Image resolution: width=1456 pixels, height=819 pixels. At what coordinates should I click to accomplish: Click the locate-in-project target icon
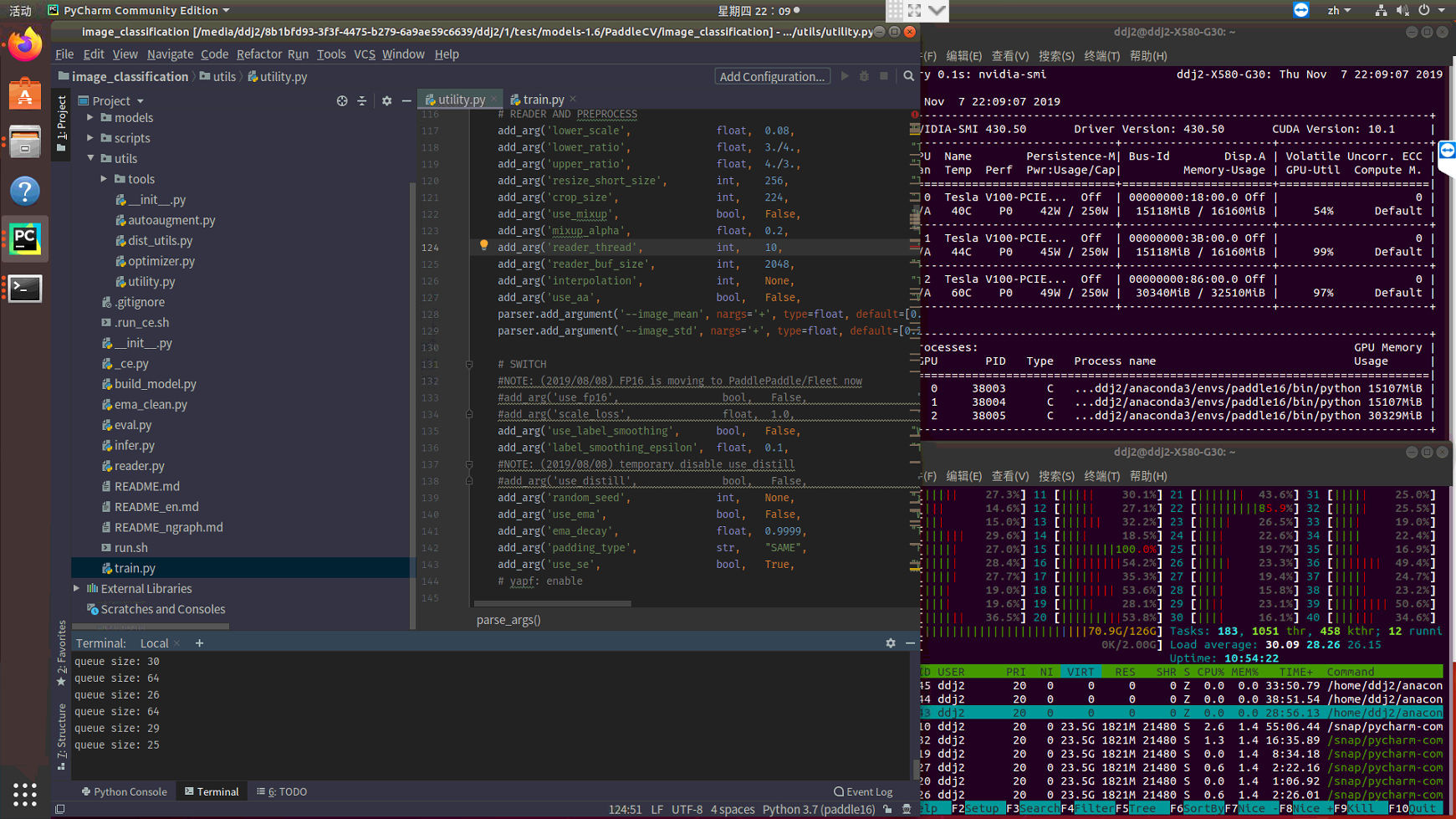(x=342, y=100)
